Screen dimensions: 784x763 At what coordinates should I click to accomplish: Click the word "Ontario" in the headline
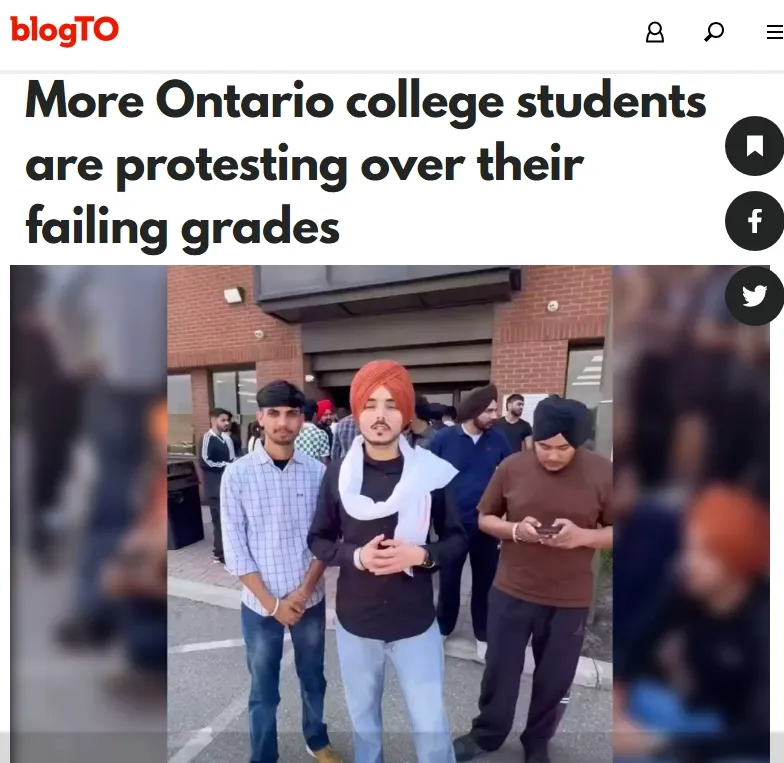pyautogui.click(x=245, y=100)
